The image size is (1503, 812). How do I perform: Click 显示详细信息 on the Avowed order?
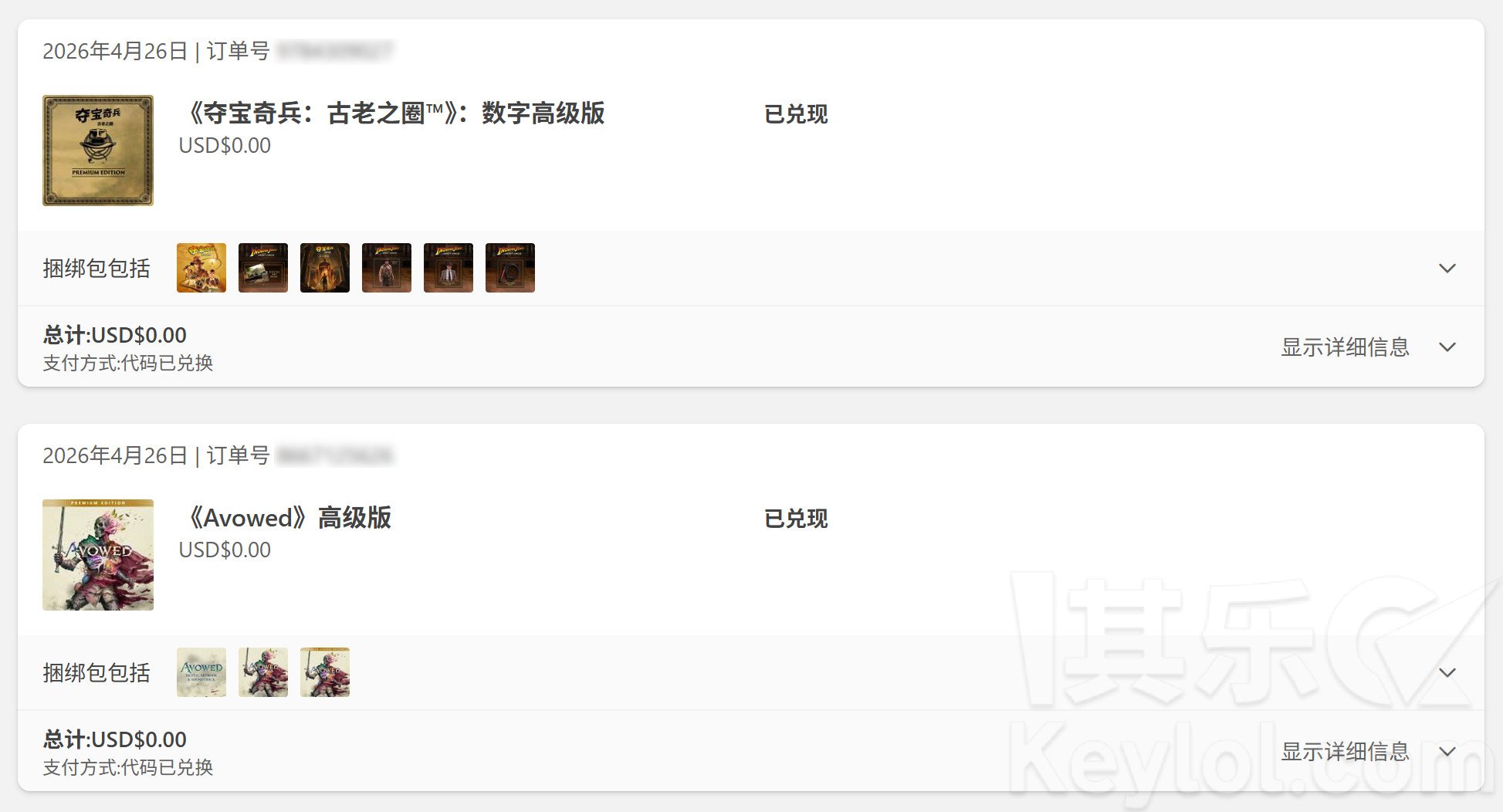(1346, 752)
